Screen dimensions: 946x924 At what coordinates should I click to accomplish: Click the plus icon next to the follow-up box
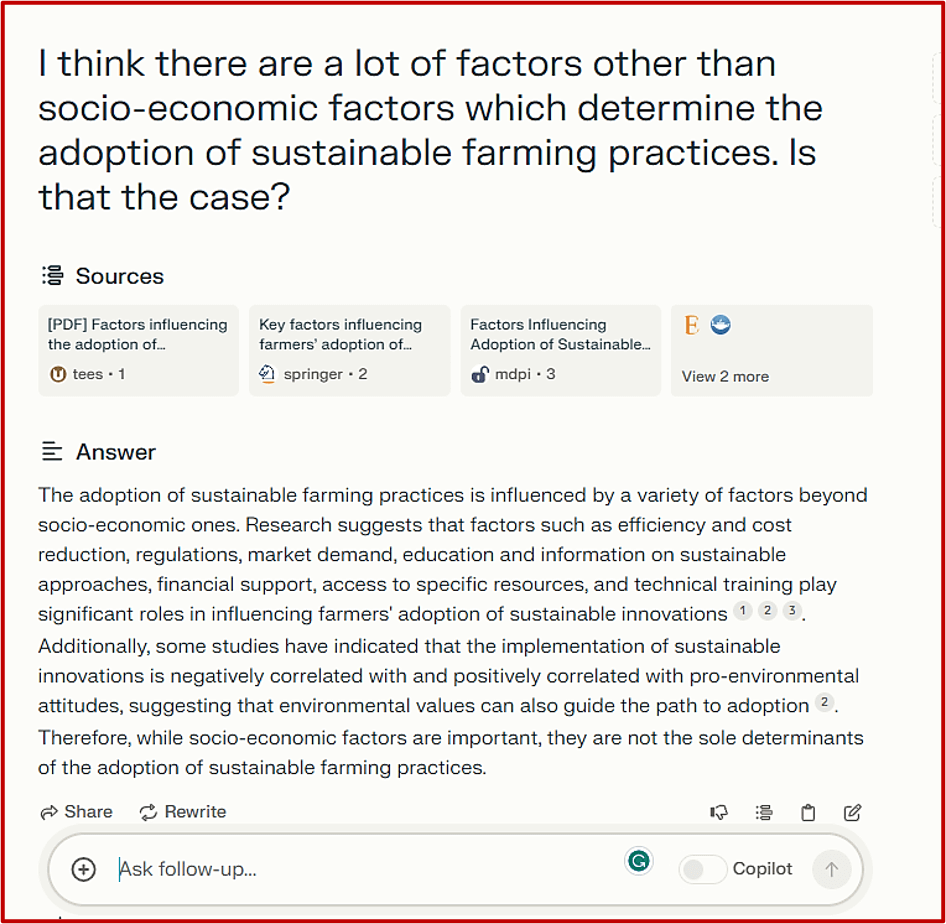coord(84,869)
